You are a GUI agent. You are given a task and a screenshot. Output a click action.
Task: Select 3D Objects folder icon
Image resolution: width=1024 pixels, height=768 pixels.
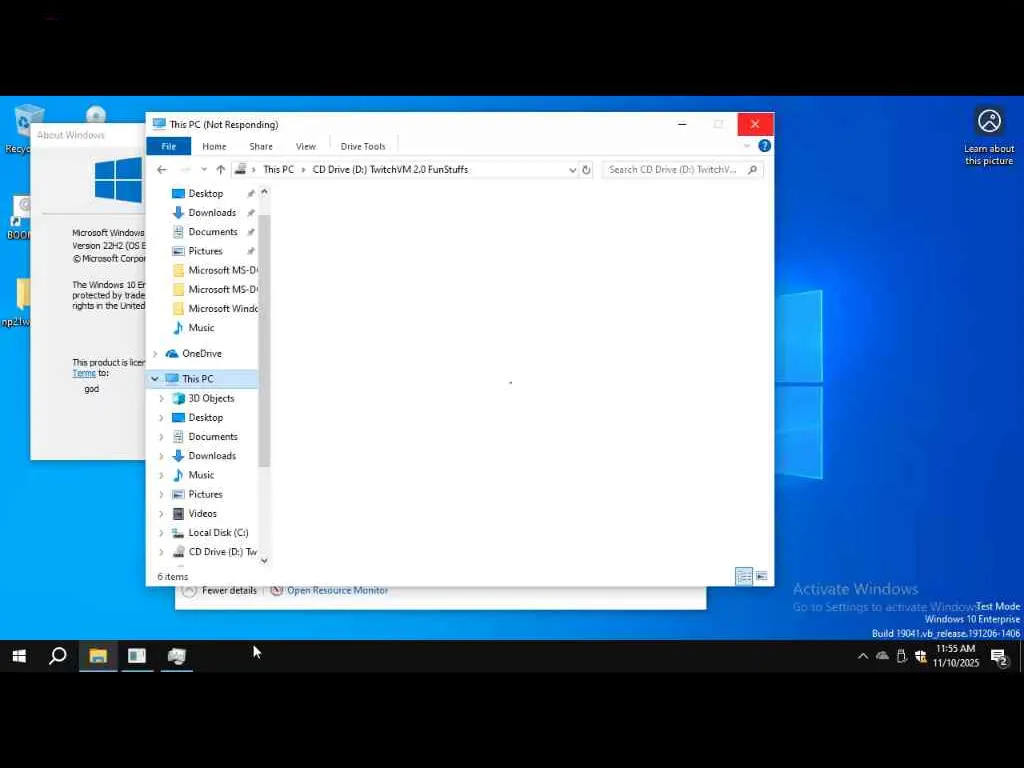pos(178,398)
